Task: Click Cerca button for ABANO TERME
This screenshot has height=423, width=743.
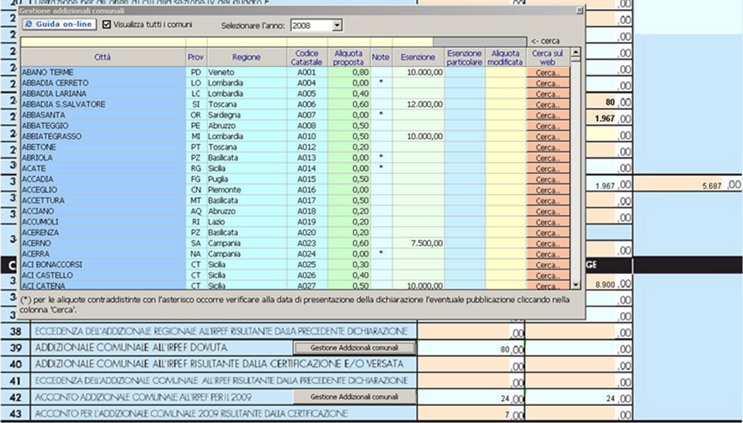Action: click(546, 73)
